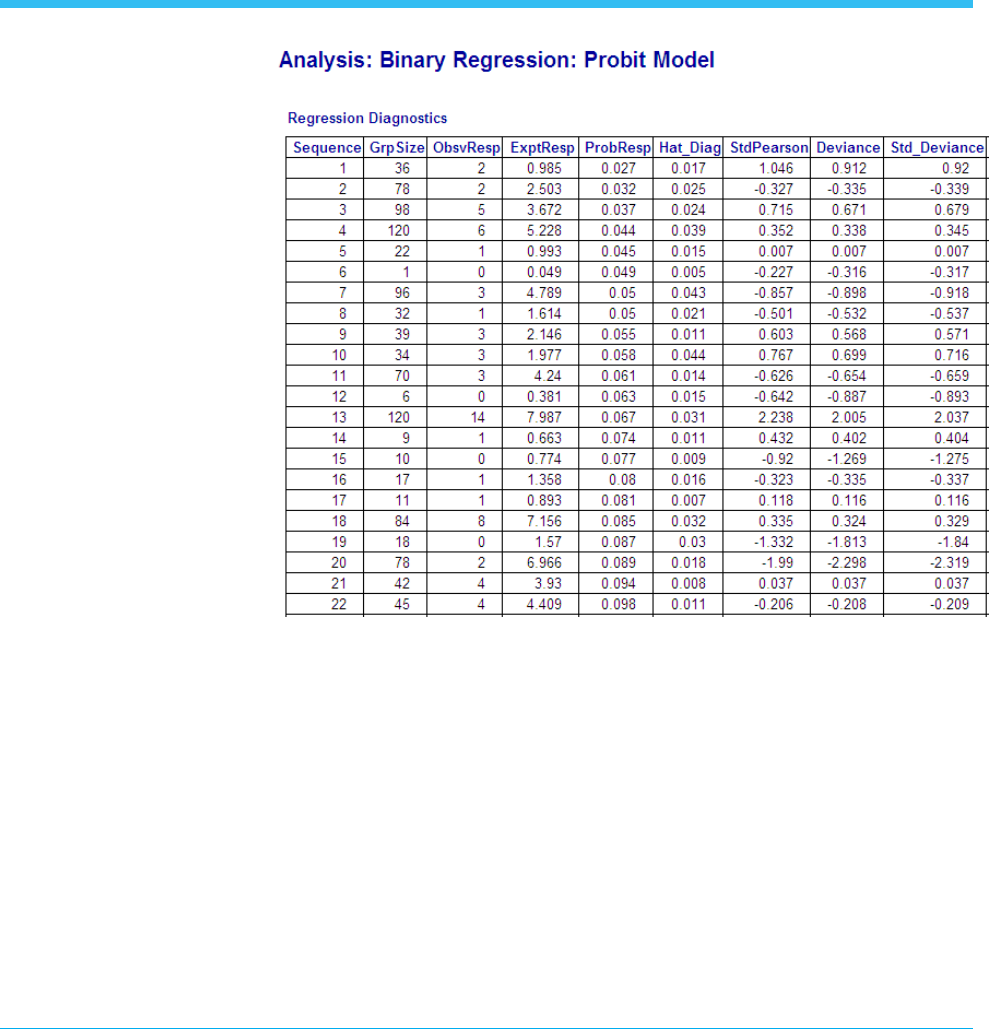Viewport: 989px width, 1029px height.
Task: Select the ExptResp value 4.409
Action: tap(544, 604)
